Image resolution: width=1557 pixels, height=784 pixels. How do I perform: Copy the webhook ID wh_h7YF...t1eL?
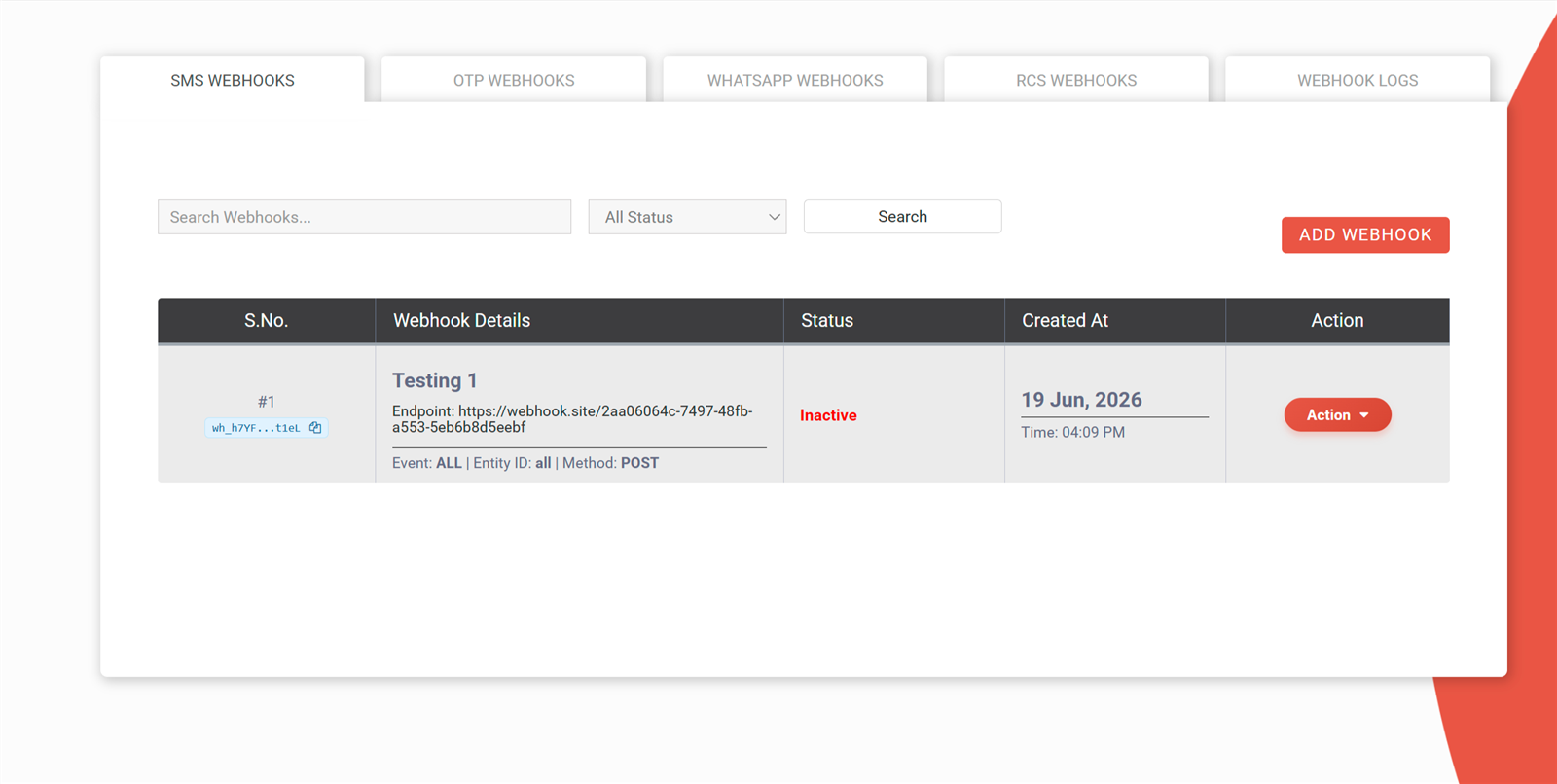tap(315, 428)
